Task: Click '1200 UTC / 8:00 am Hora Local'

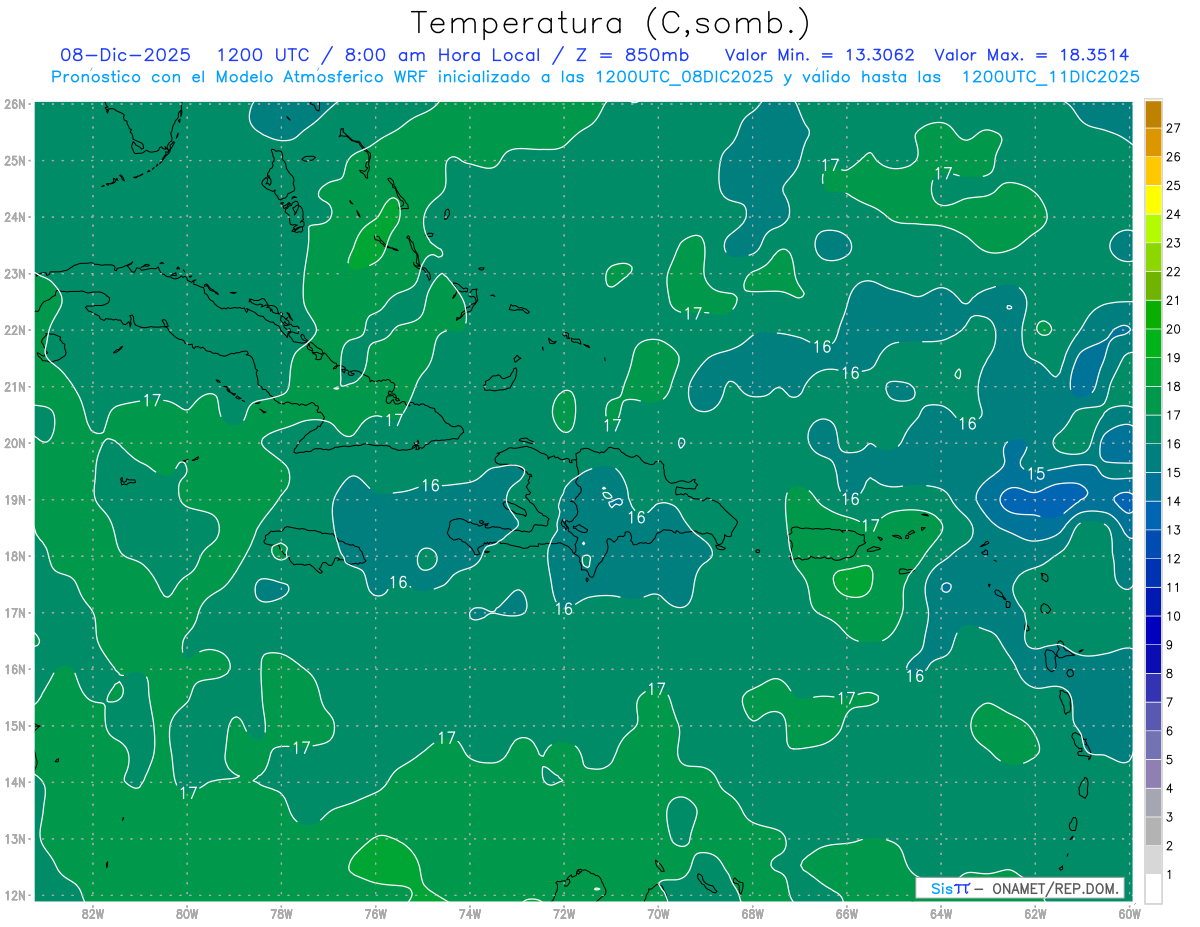Action: click(378, 55)
